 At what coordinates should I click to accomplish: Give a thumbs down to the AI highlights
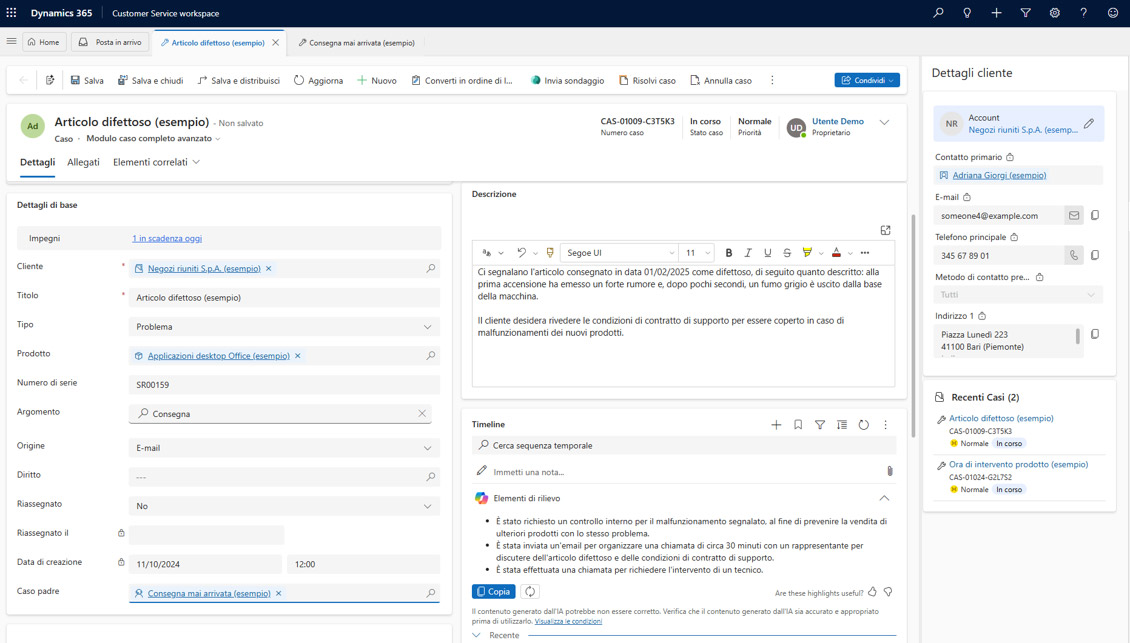[887, 591]
